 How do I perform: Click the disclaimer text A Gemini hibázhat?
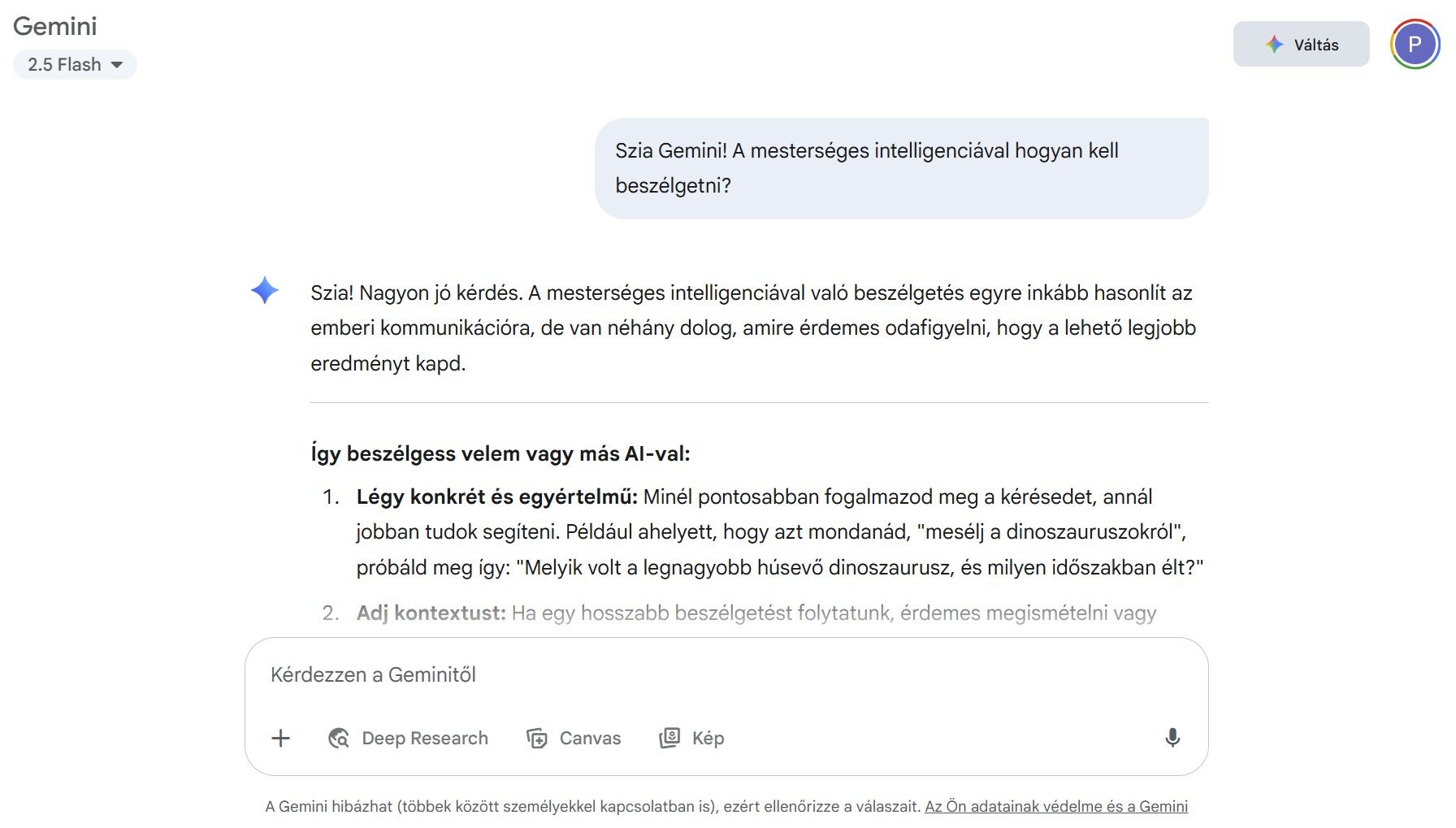pos(593,806)
